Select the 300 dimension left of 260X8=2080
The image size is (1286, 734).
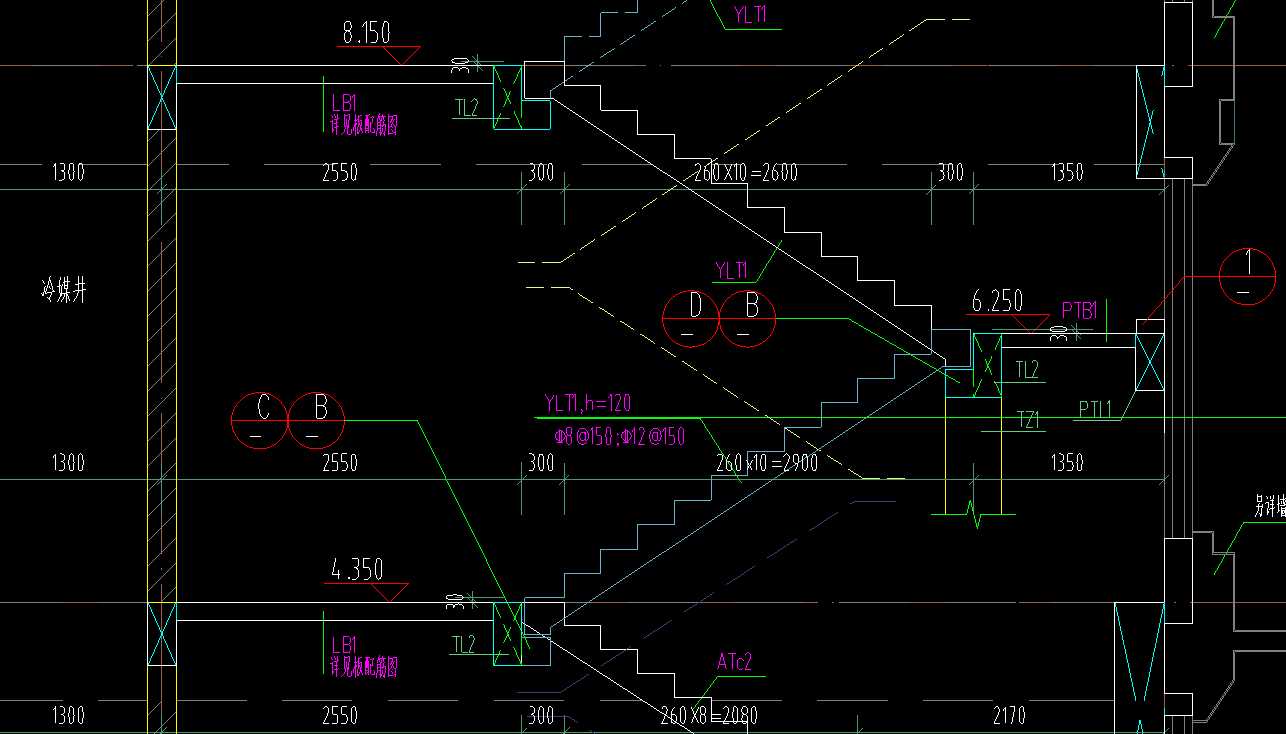[541, 716]
